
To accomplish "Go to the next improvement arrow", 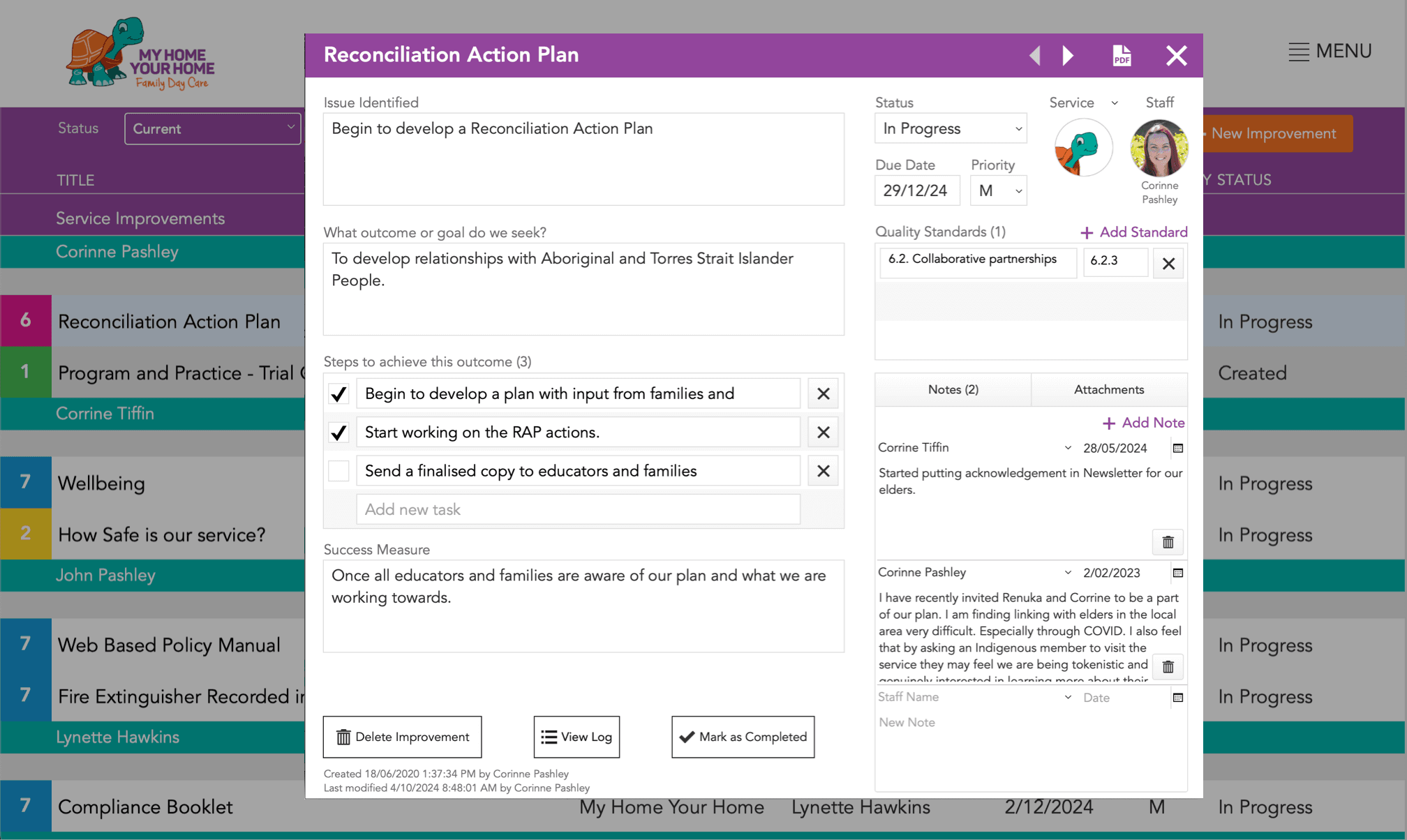I will 1068,55.
